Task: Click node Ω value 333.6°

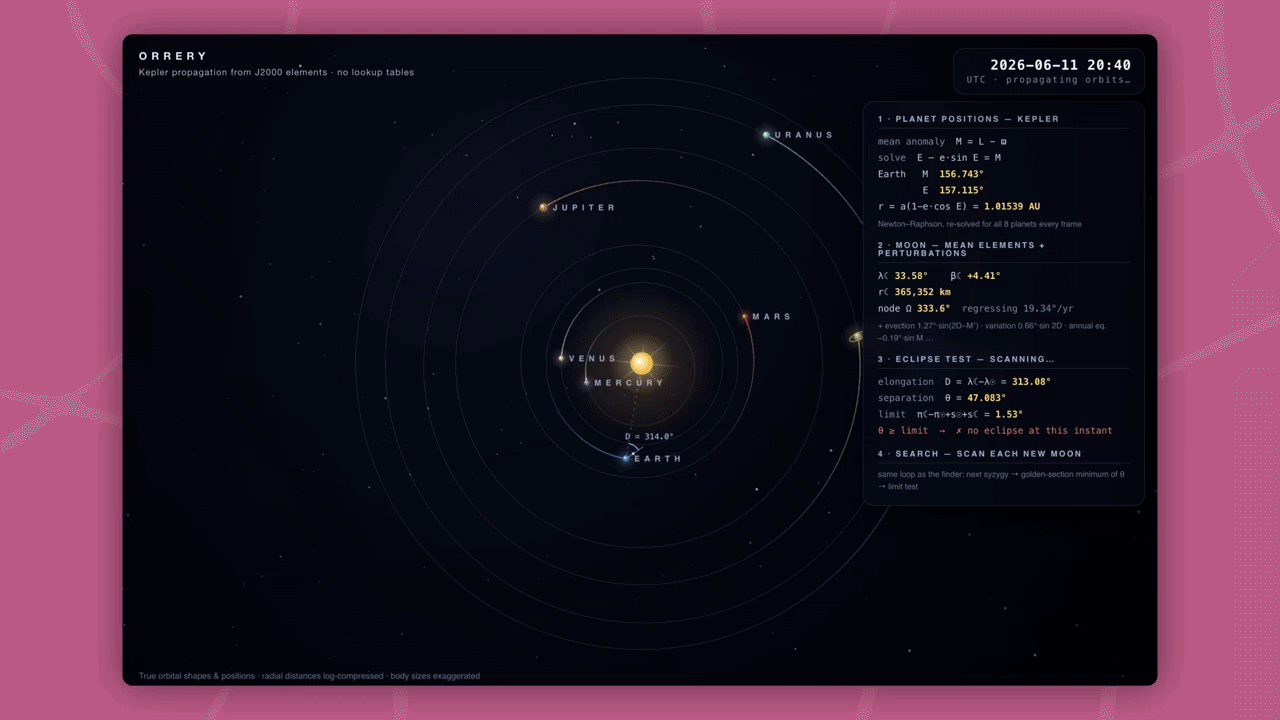Action: (933, 309)
